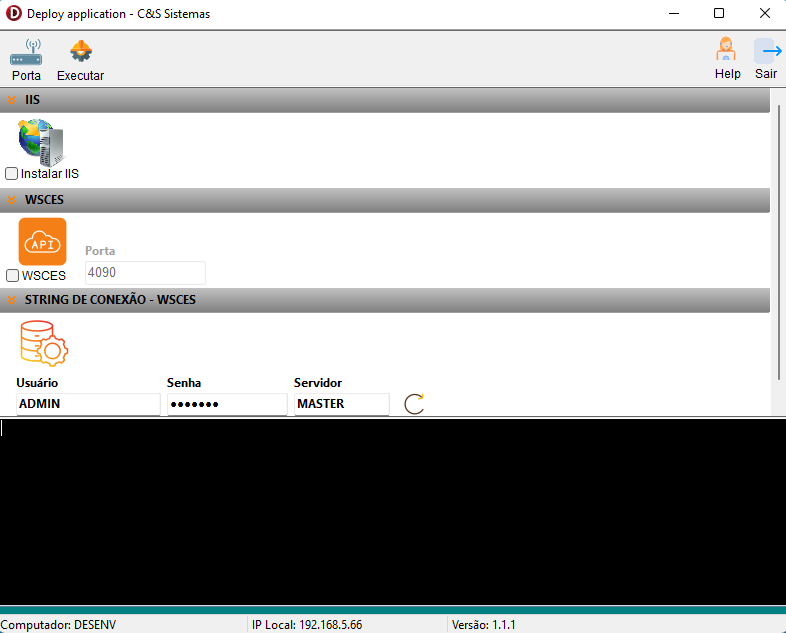Click STRING DE CONEXÃO - WSCES header text
786x633 pixels.
tap(110, 300)
